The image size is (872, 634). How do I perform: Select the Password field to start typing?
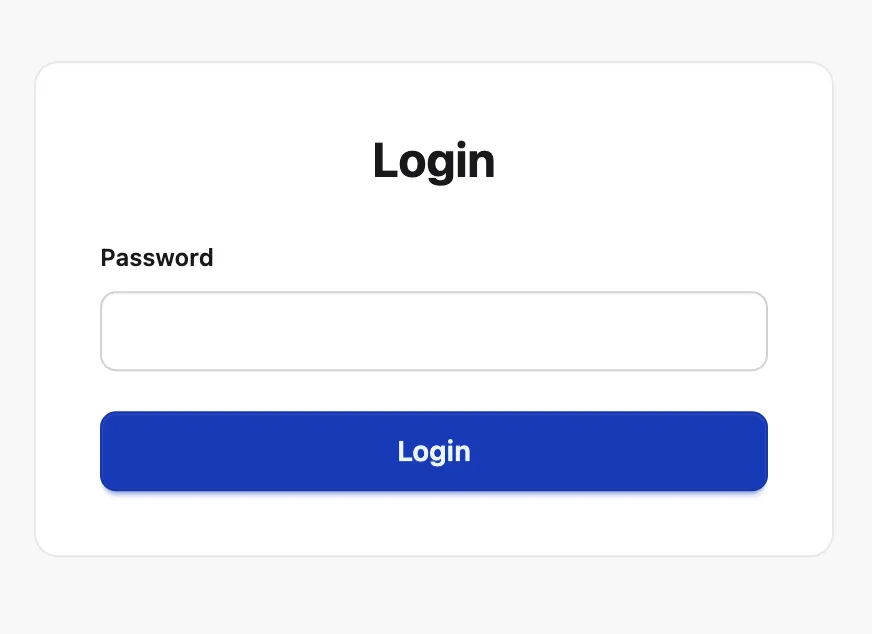tap(433, 331)
